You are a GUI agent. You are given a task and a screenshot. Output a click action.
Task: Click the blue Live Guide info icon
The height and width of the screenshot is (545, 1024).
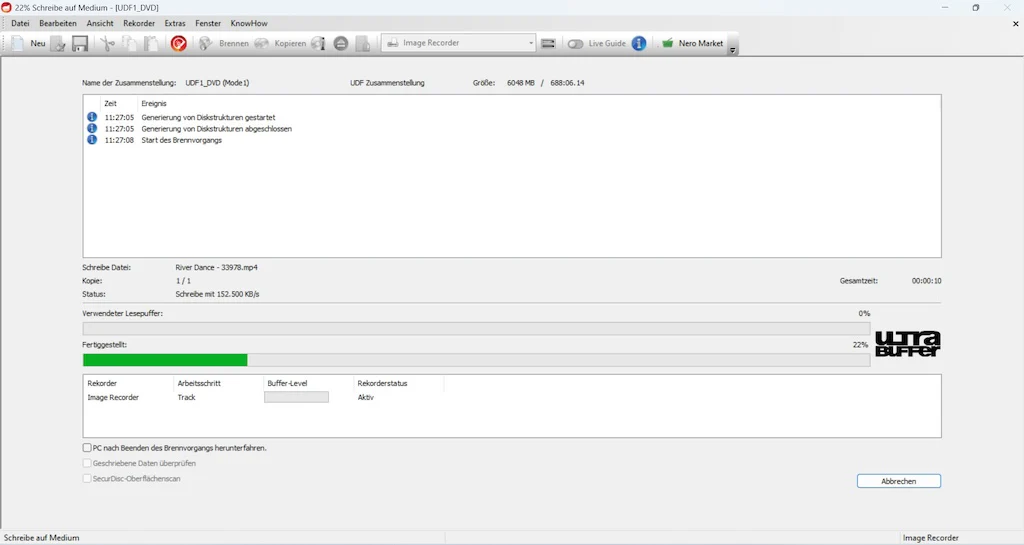[639, 43]
